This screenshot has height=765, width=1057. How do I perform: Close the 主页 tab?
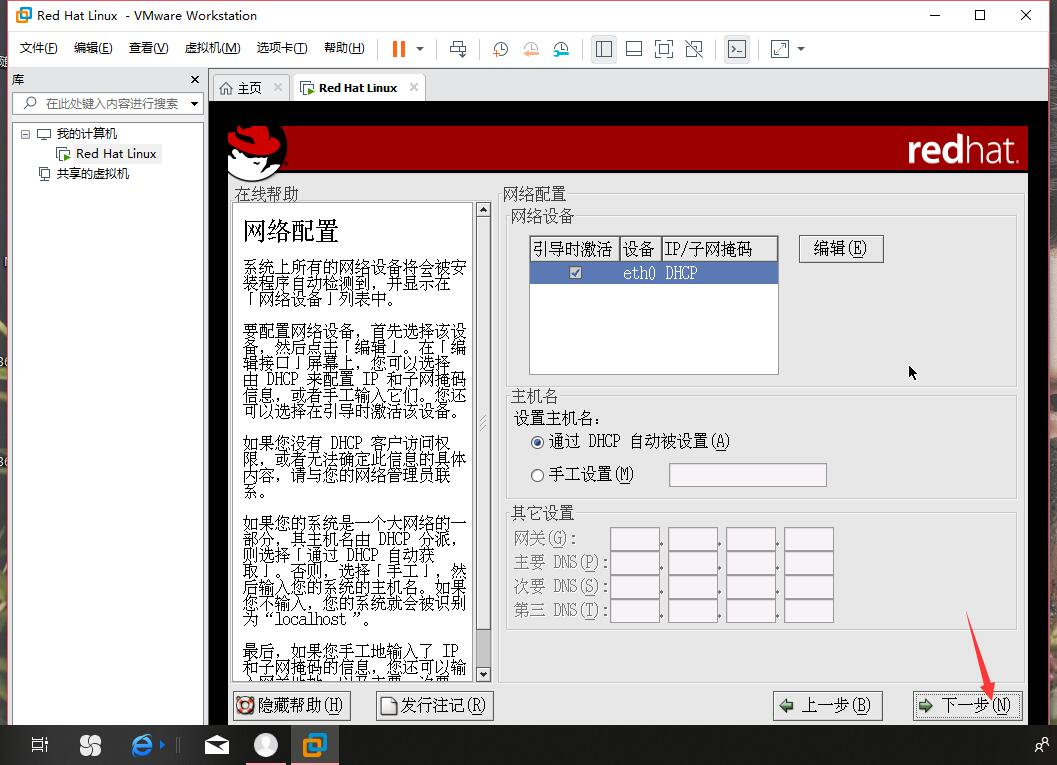click(x=278, y=87)
